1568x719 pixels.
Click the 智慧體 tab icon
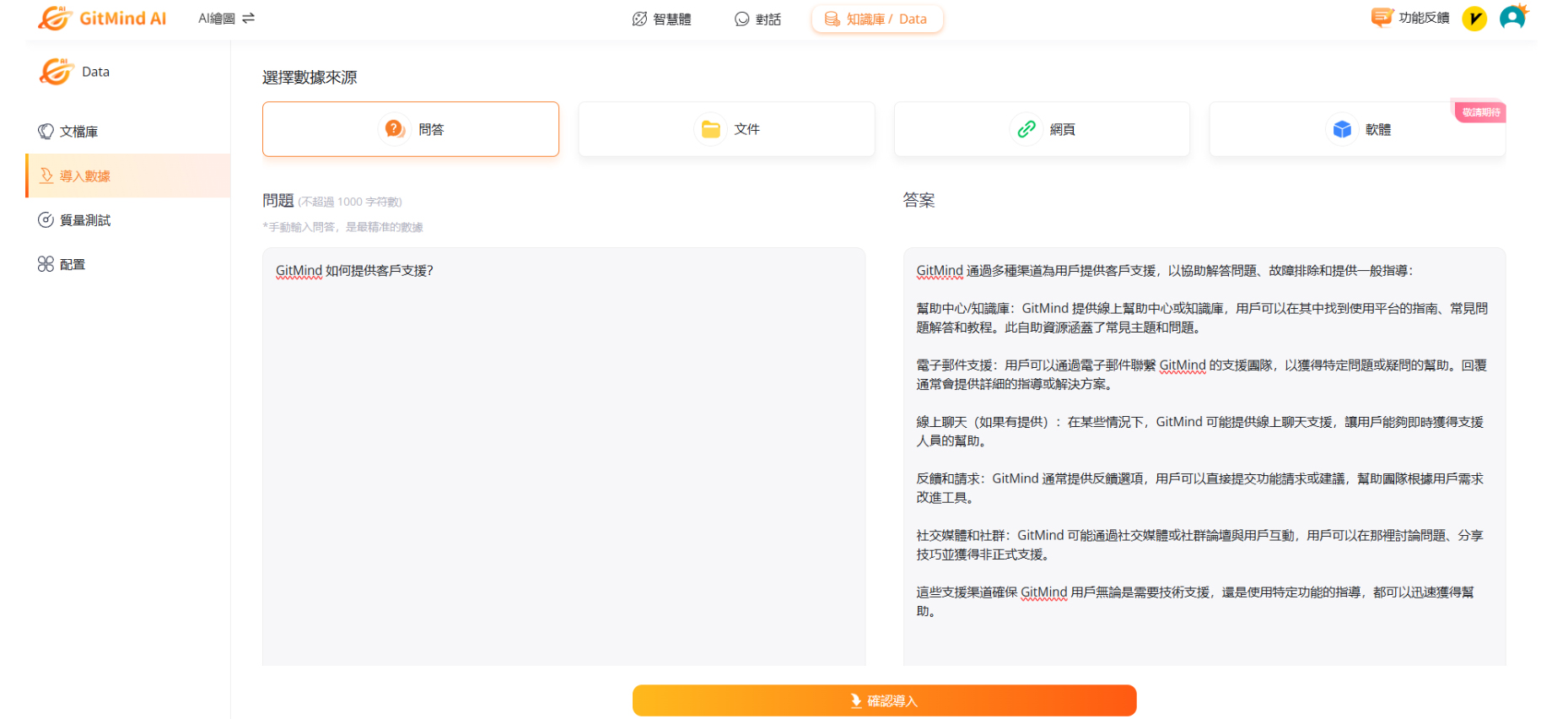click(639, 19)
